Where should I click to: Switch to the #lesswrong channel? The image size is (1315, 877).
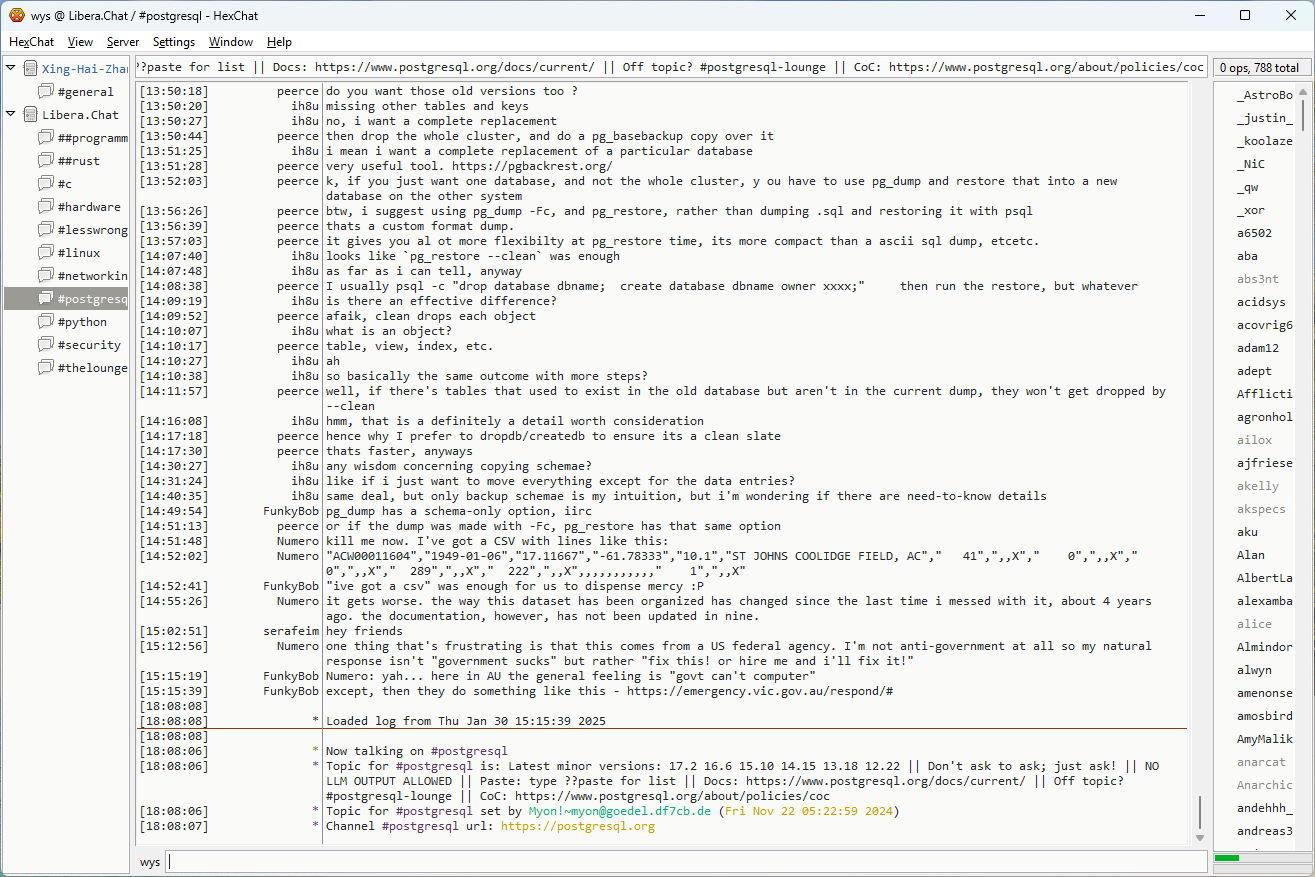[x=93, y=230]
